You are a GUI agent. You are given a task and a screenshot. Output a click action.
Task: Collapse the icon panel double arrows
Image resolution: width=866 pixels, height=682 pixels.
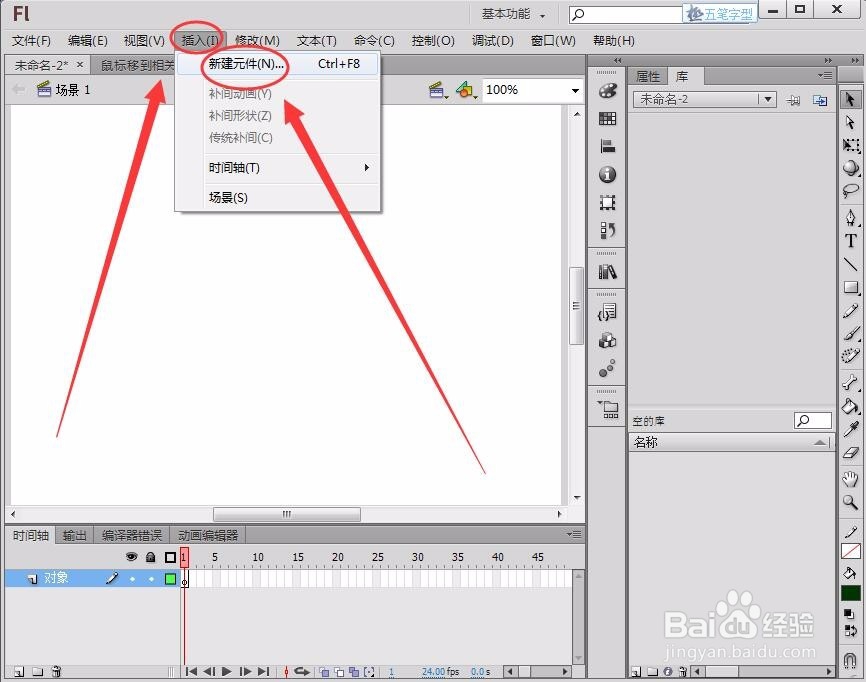[x=617, y=60]
